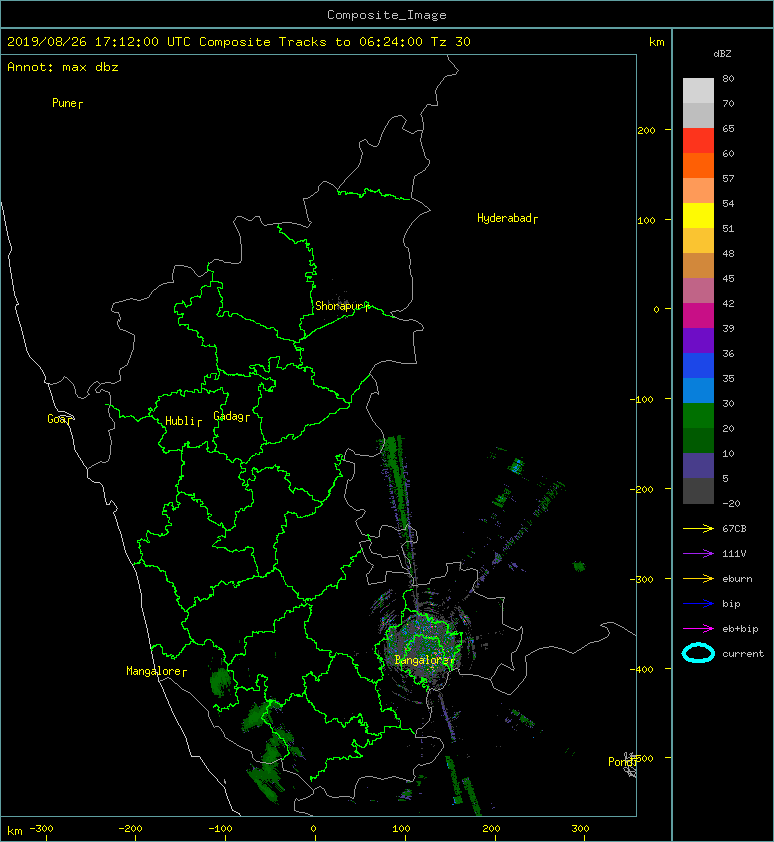Click the 'Mangalore' city label

(x=156, y=671)
